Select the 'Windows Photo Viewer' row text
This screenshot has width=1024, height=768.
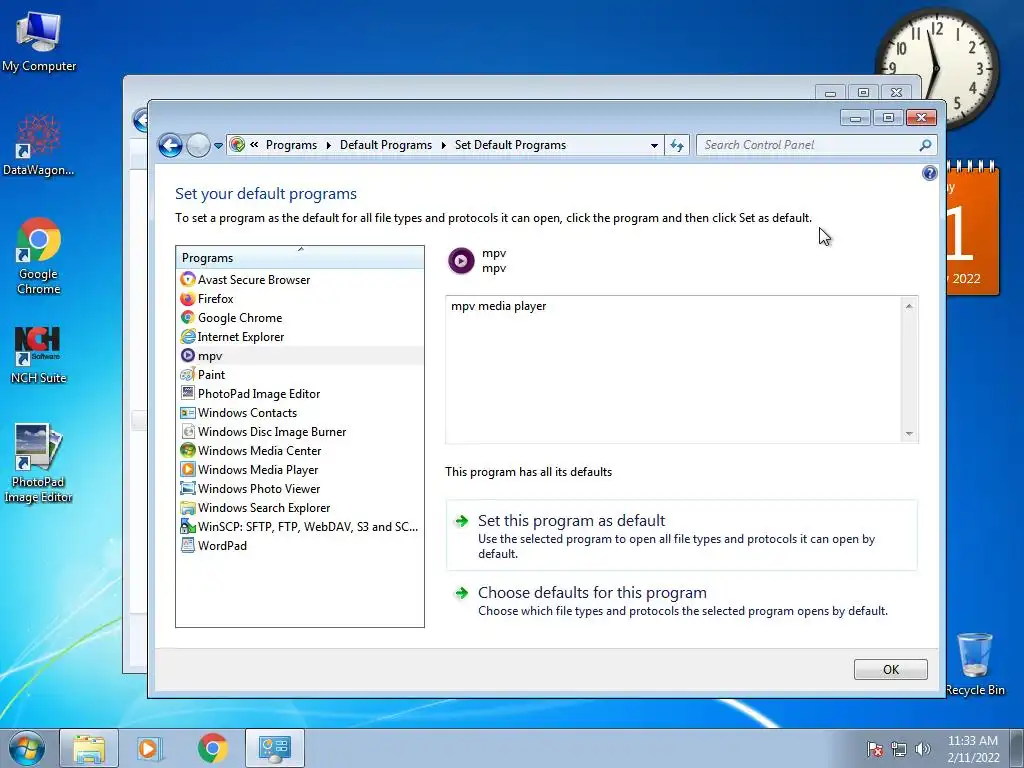[x=259, y=488]
